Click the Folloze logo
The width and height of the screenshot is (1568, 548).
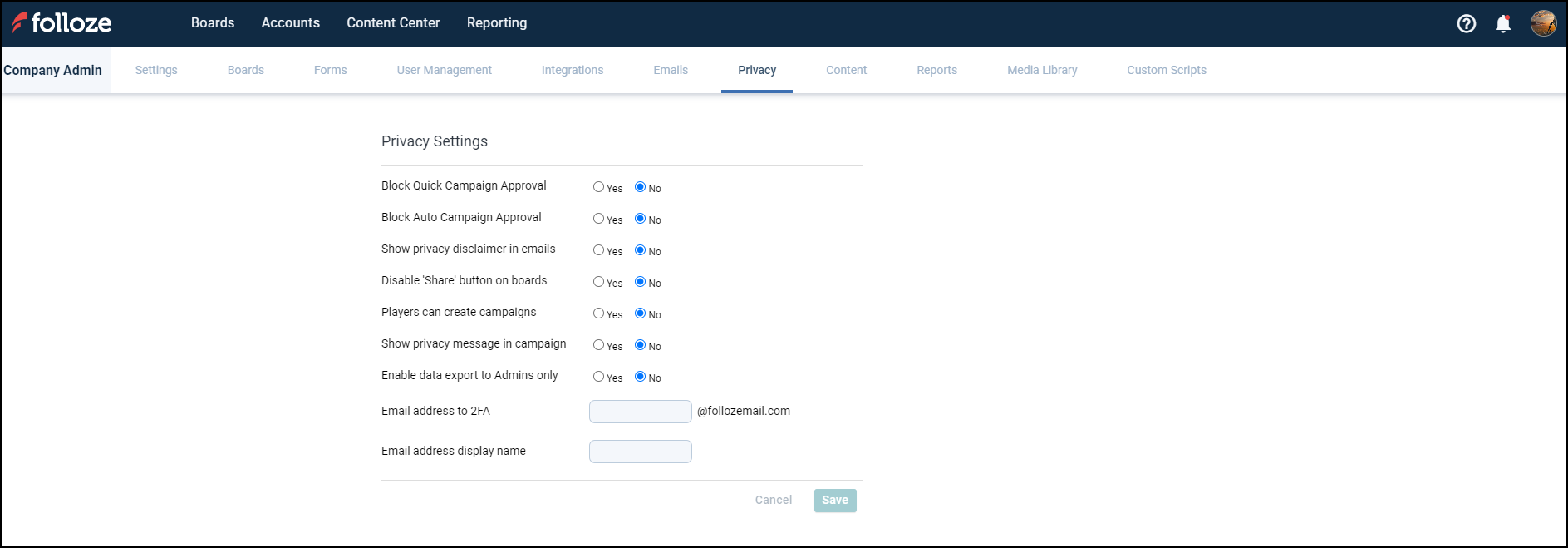[x=61, y=23]
